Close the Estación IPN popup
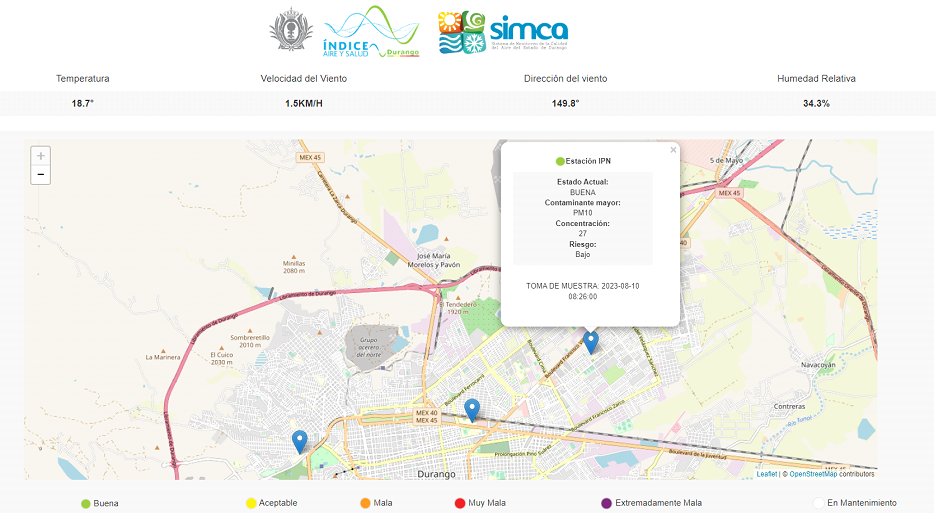Screen dimensions: 937x528 tap(673, 150)
